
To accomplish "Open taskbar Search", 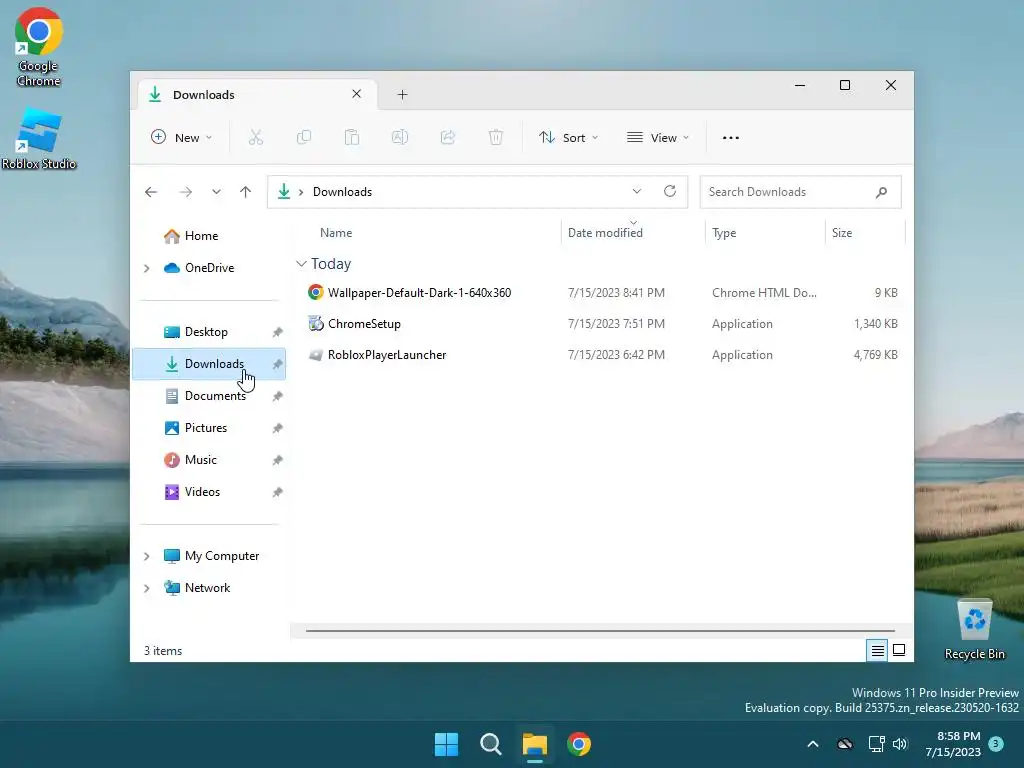I will (490, 744).
